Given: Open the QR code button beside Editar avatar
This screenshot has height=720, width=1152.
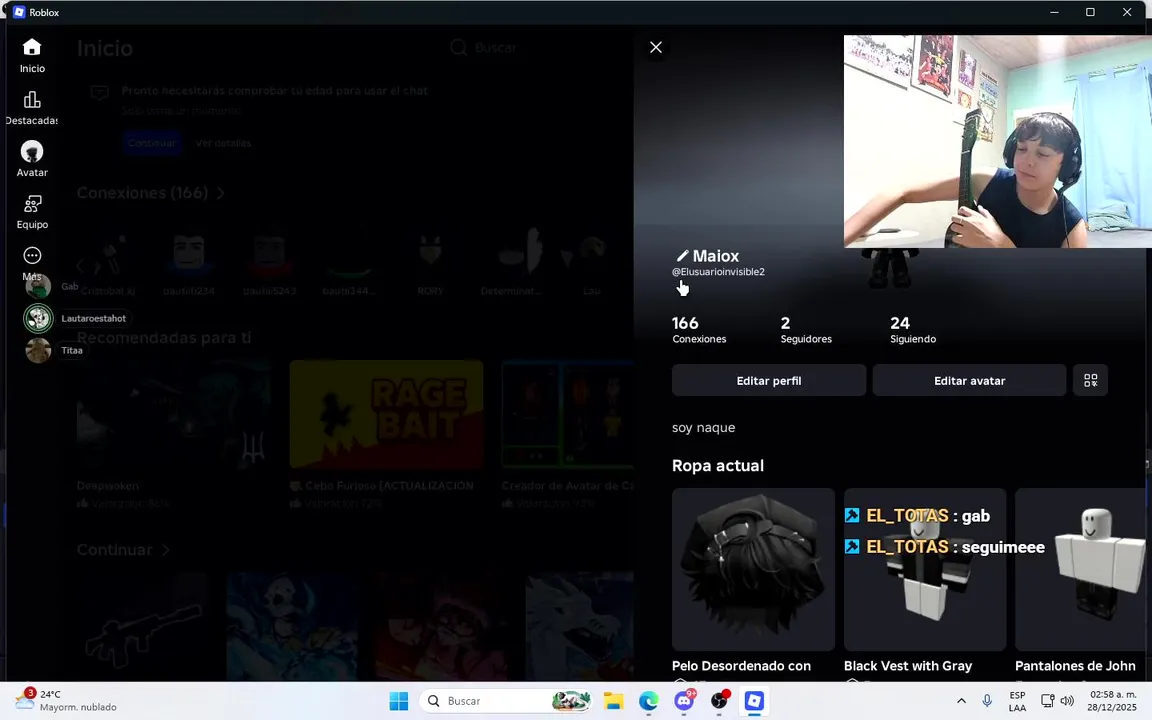Looking at the screenshot, I should [1090, 380].
